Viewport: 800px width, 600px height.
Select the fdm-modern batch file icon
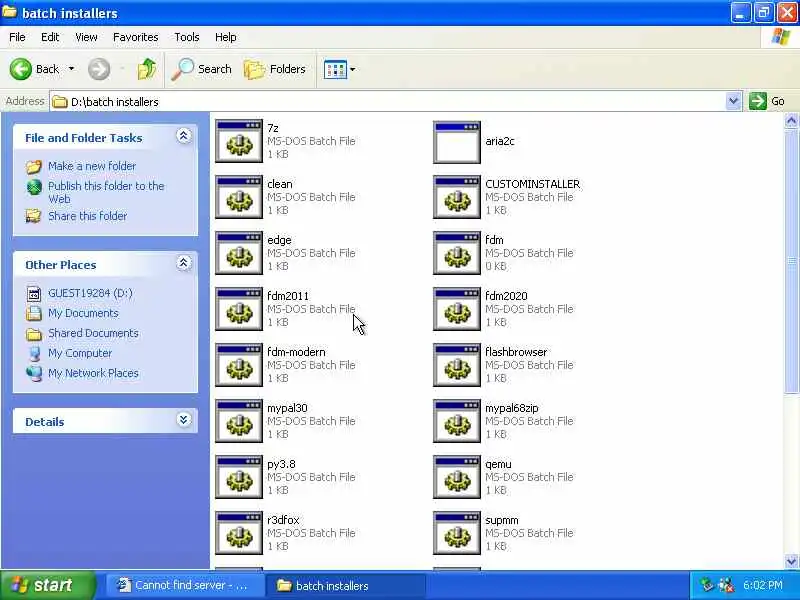239,366
